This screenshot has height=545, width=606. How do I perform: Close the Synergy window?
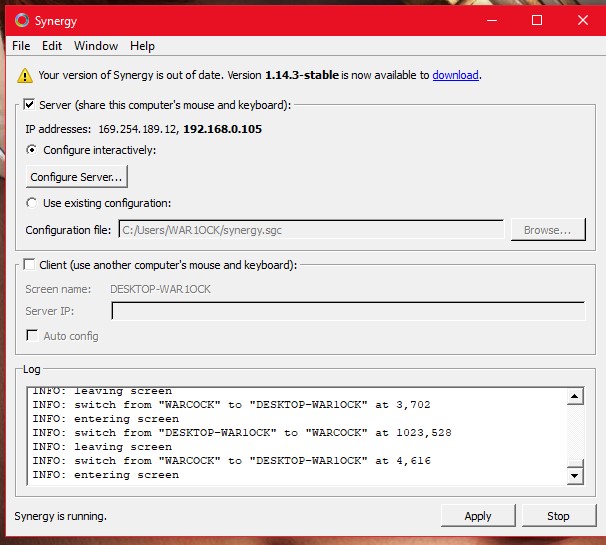point(583,20)
